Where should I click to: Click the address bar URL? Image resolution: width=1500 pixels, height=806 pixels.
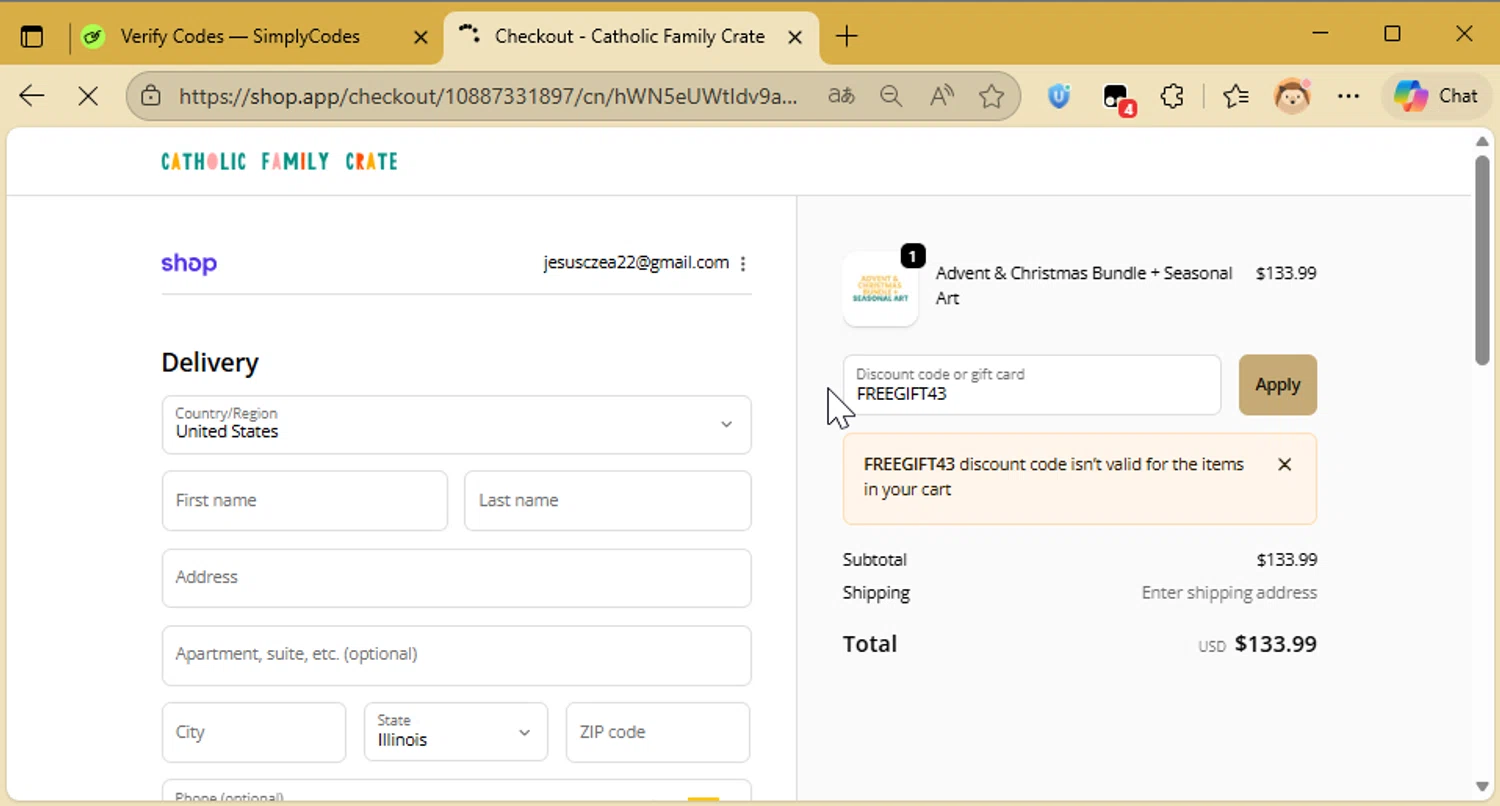pos(488,96)
